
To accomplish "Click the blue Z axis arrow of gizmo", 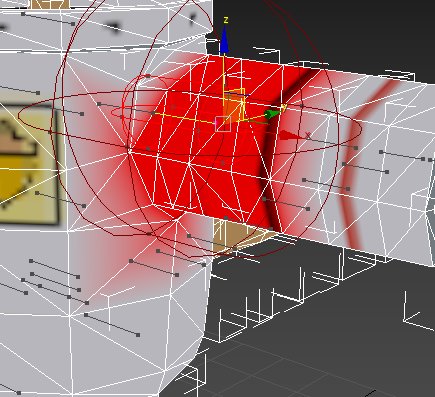I will pyautogui.click(x=224, y=40).
